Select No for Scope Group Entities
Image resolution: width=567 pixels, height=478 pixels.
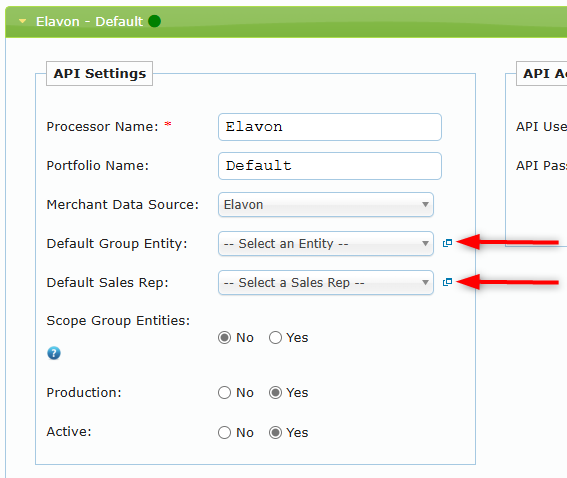click(225, 338)
